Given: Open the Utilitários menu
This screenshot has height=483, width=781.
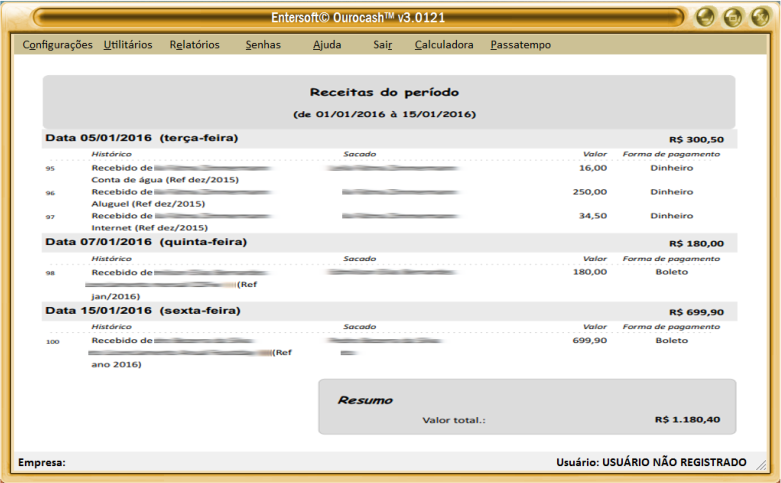Looking at the screenshot, I should 128,45.
